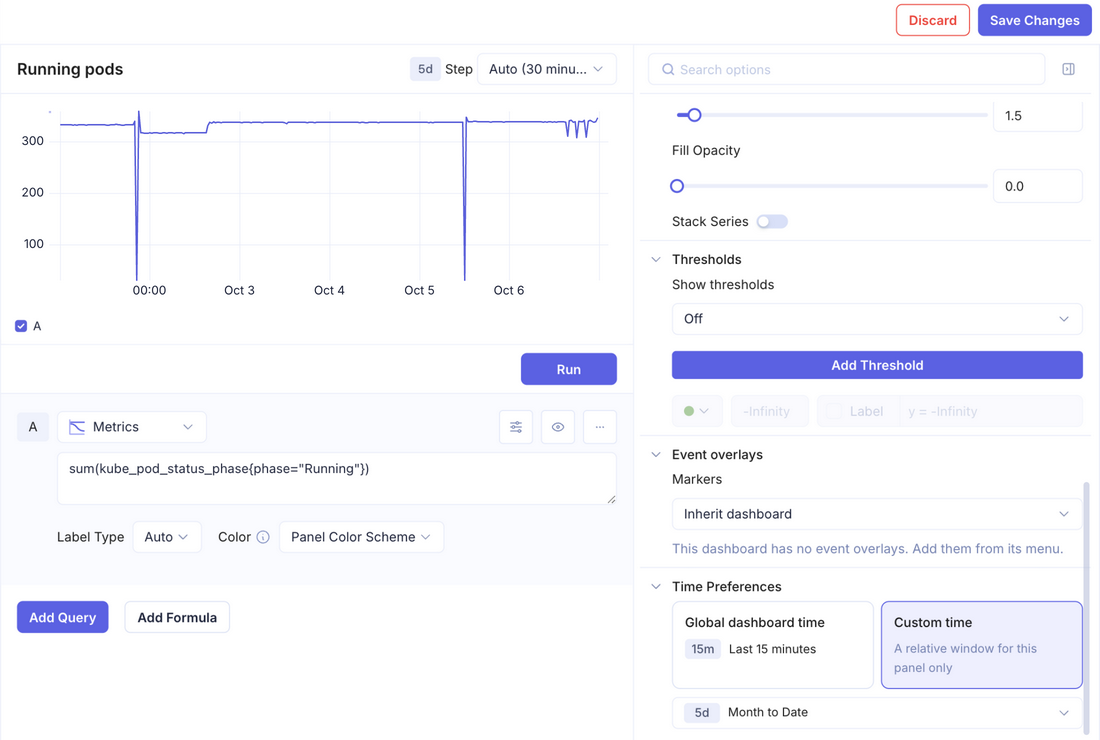Open query A options sliders icon
Image resolution: width=1100 pixels, height=740 pixels.
tap(516, 427)
